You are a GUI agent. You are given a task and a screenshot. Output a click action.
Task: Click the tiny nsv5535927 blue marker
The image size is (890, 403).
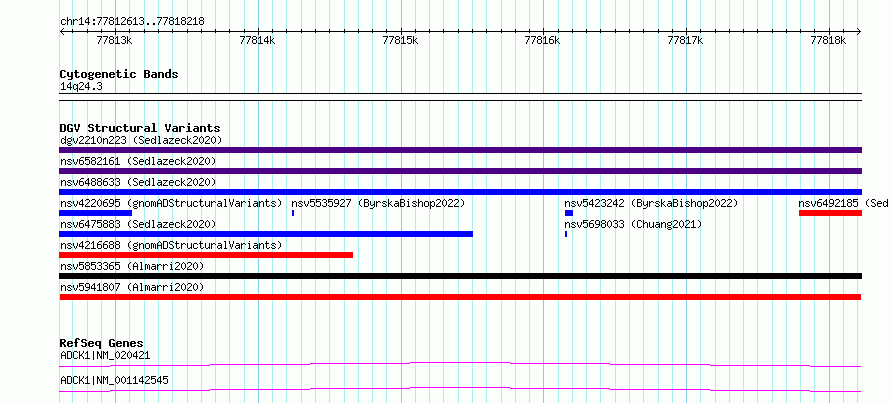point(293,213)
